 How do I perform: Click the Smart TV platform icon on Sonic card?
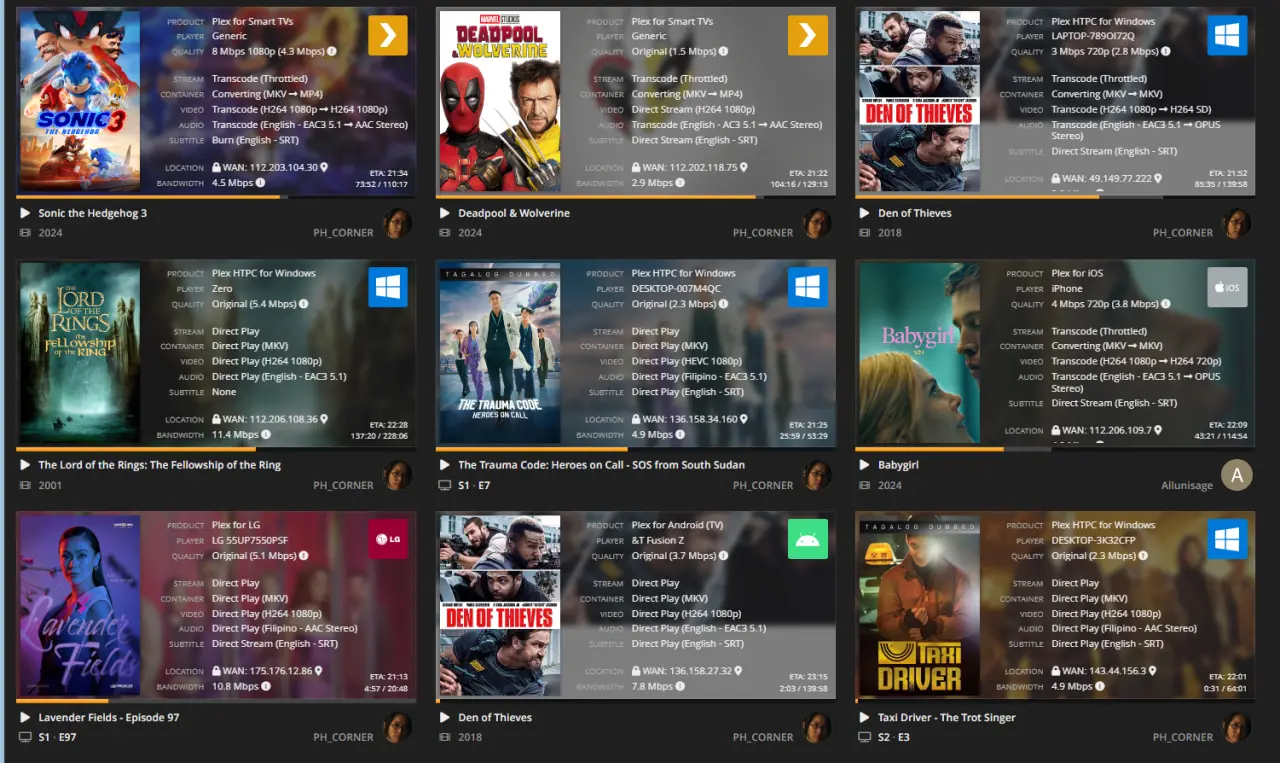(x=388, y=35)
